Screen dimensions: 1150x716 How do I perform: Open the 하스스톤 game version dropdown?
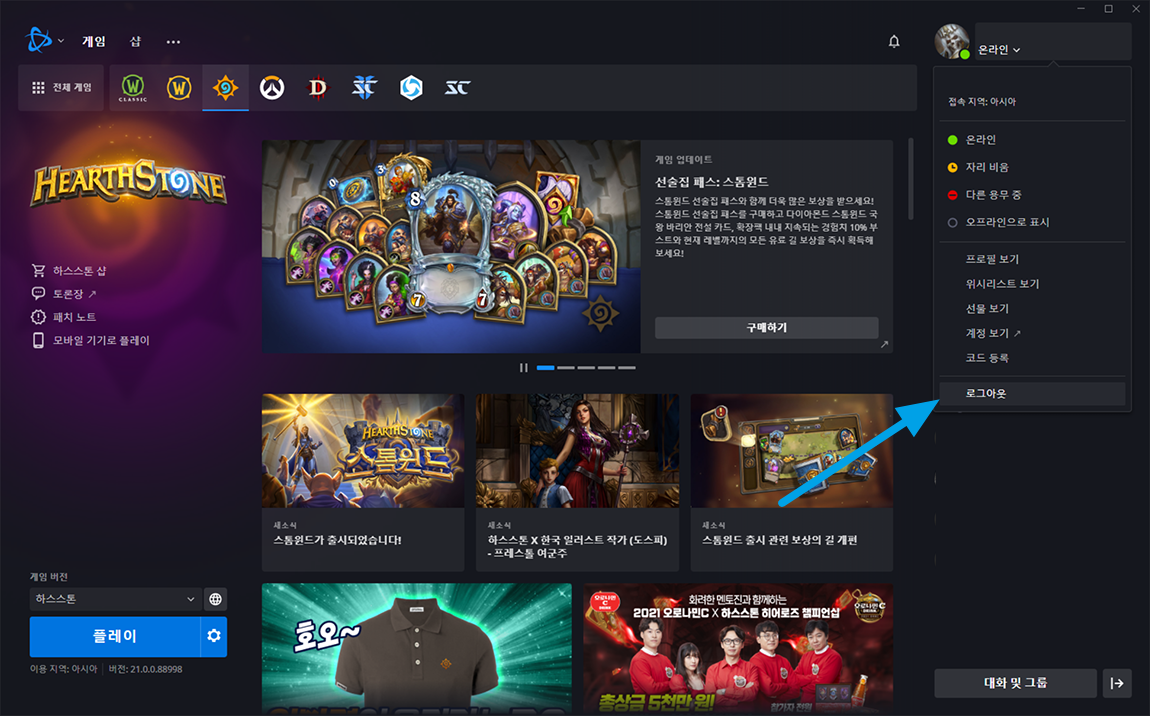click(x=115, y=599)
